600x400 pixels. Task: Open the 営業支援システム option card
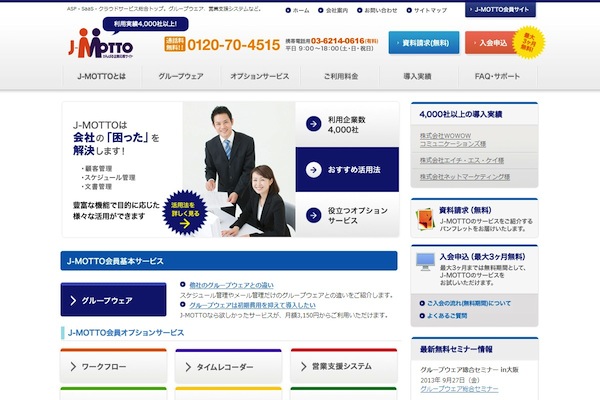point(344,366)
